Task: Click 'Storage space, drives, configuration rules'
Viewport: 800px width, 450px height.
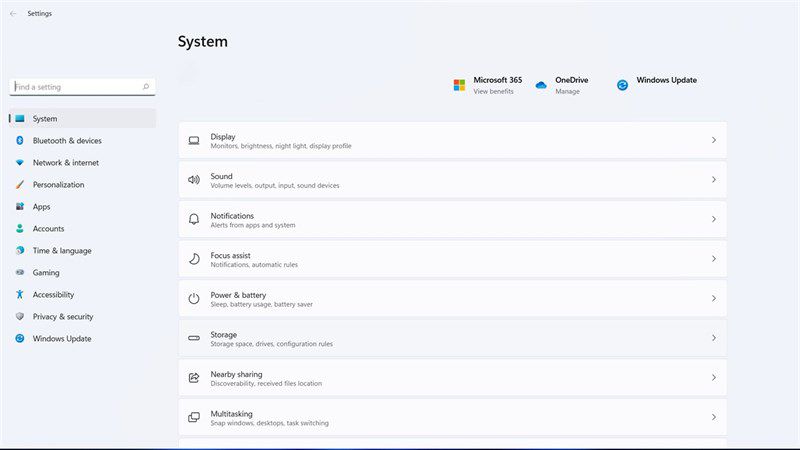Action: tap(271, 344)
